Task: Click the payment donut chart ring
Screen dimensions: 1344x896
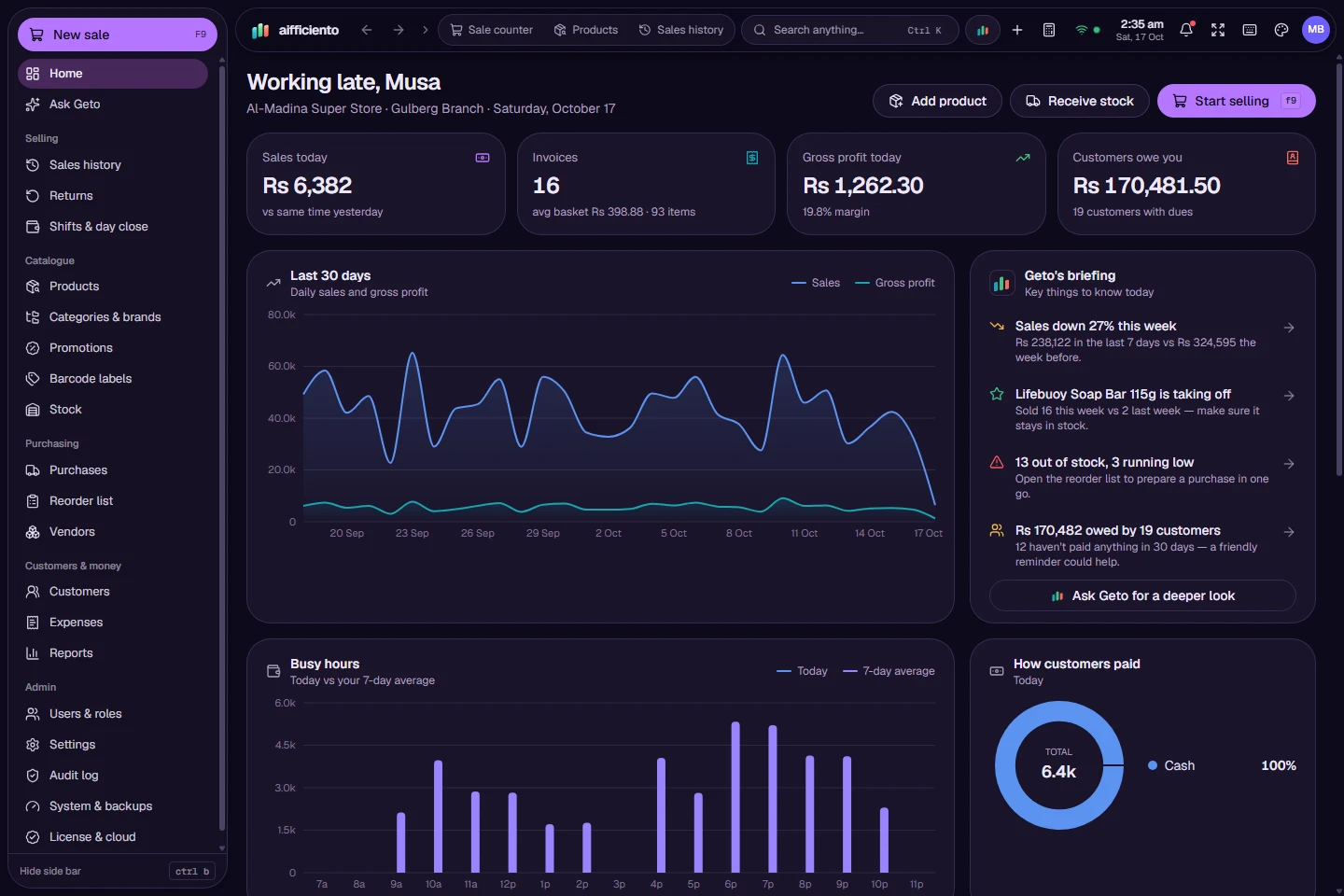Action: pyautogui.click(x=1005, y=765)
